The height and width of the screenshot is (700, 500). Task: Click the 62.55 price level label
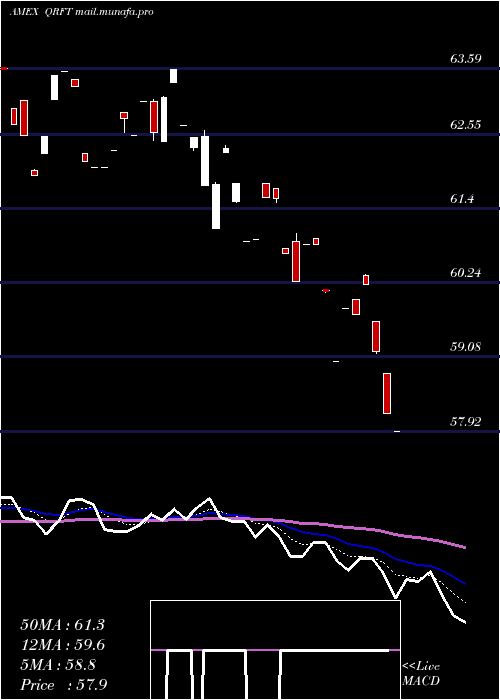pos(466,125)
